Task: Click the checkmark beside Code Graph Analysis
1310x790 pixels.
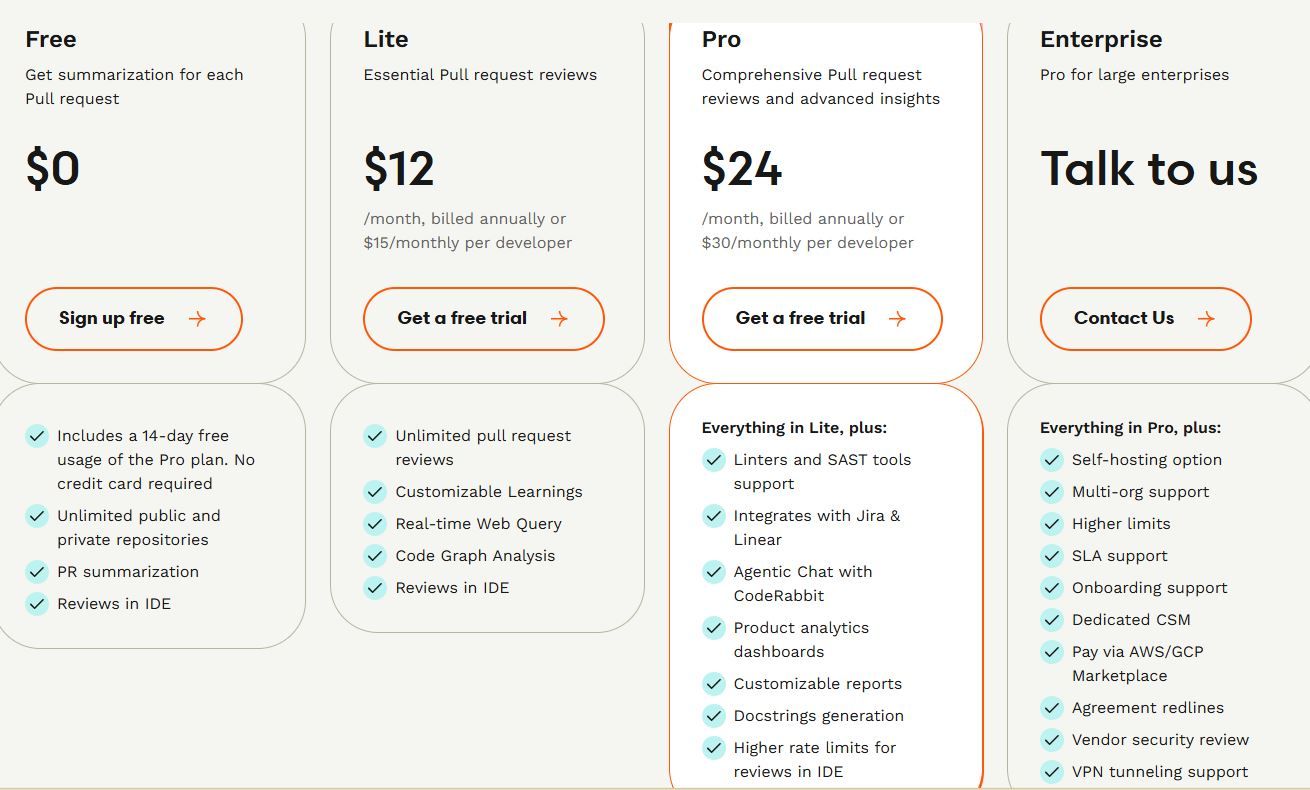Action: coord(375,556)
